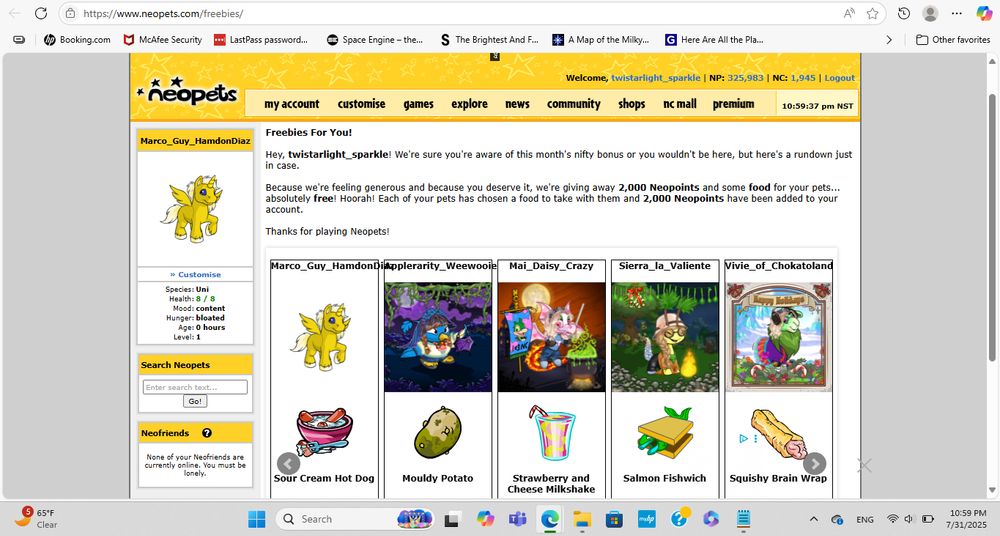Show hidden system tray icons chevron
1000x536 pixels.
pos(814,519)
